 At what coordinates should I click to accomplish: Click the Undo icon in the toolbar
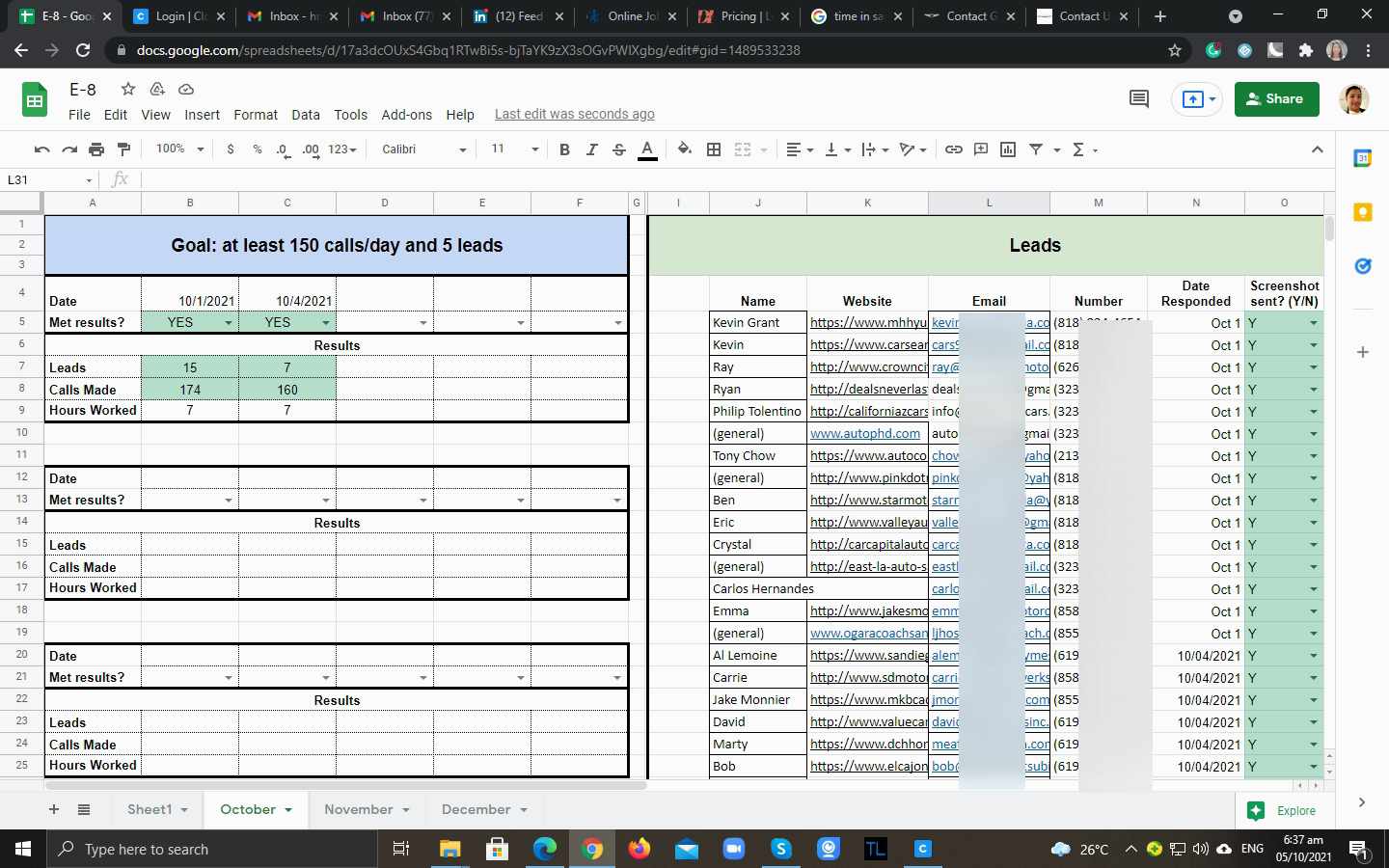(41, 149)
